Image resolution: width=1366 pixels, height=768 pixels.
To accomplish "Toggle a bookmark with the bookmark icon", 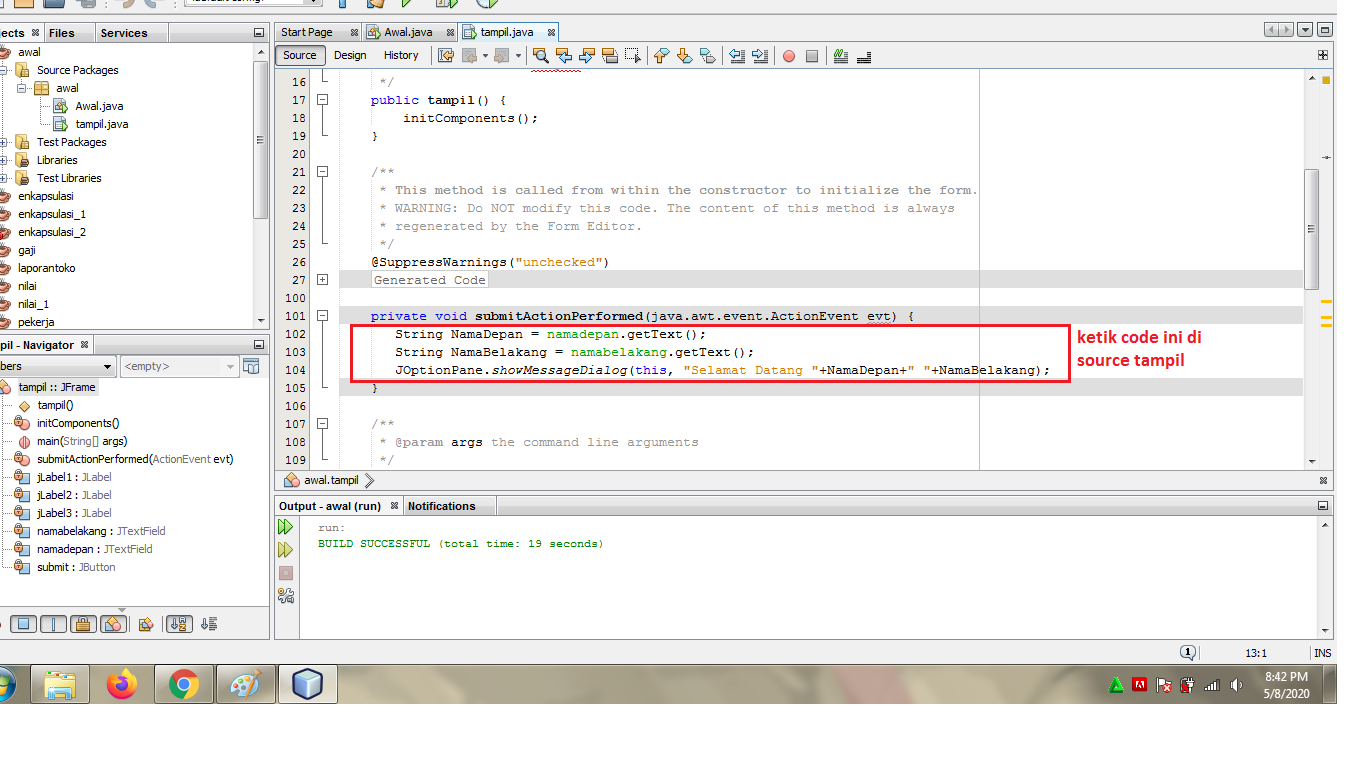I will pyautogui.click(x=707, y=57).
